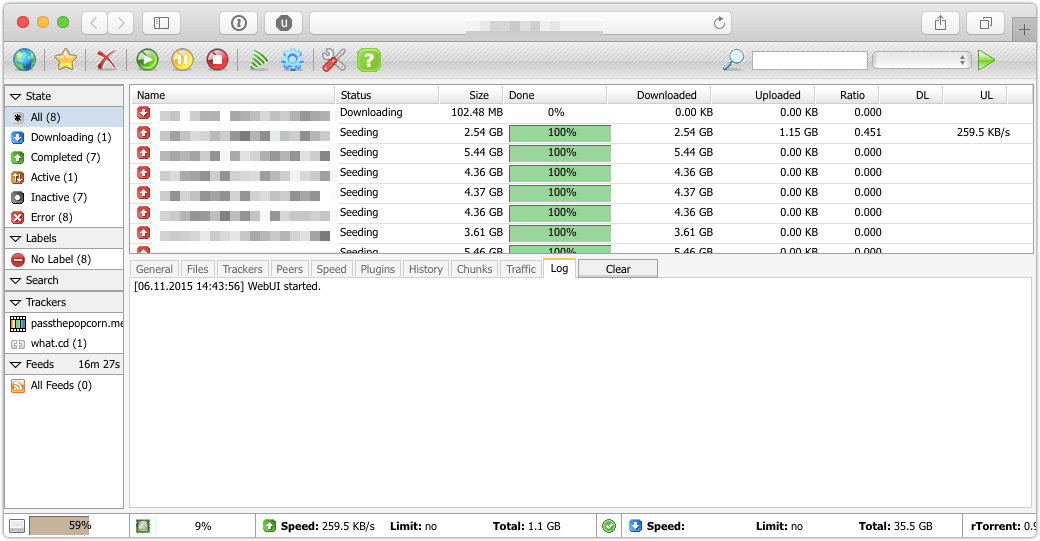This screenshot has width=1040, height=541.
Task: Filter by Downloading (1)
Action: [x=64, y=137]
